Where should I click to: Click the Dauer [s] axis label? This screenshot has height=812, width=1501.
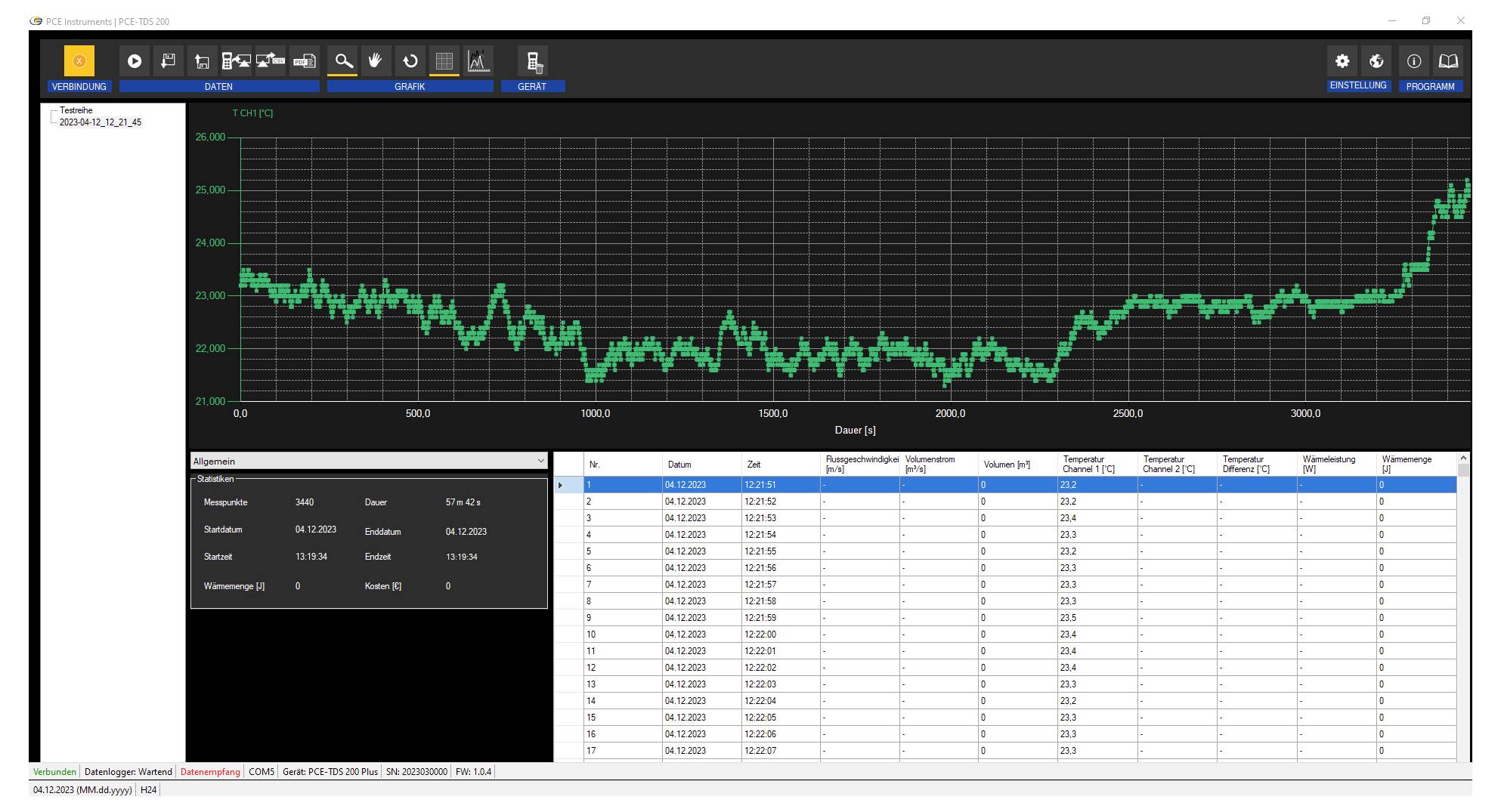(x=855, y=430)
